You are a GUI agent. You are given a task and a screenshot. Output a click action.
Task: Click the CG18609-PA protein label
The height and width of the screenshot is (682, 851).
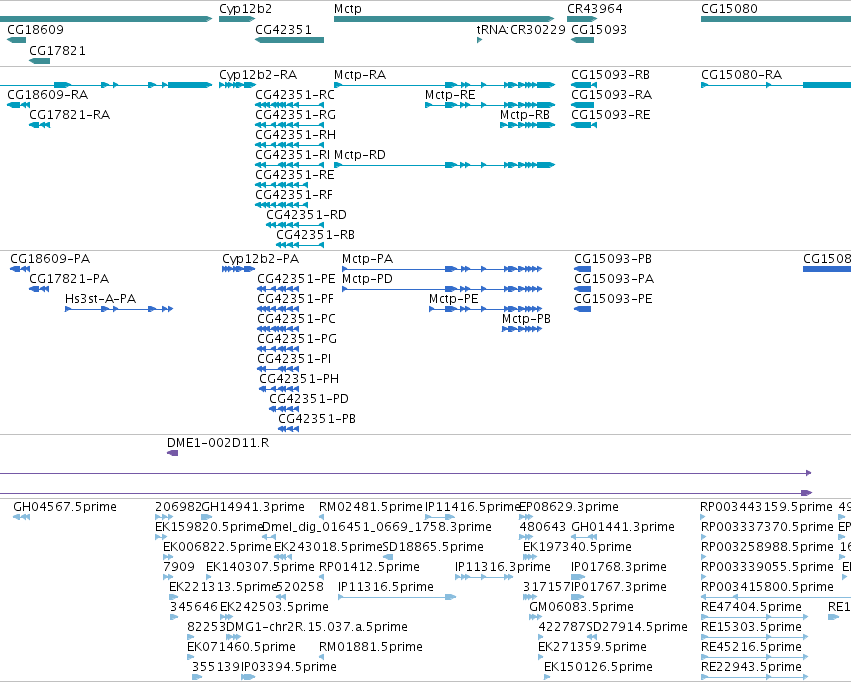[50, 259]
